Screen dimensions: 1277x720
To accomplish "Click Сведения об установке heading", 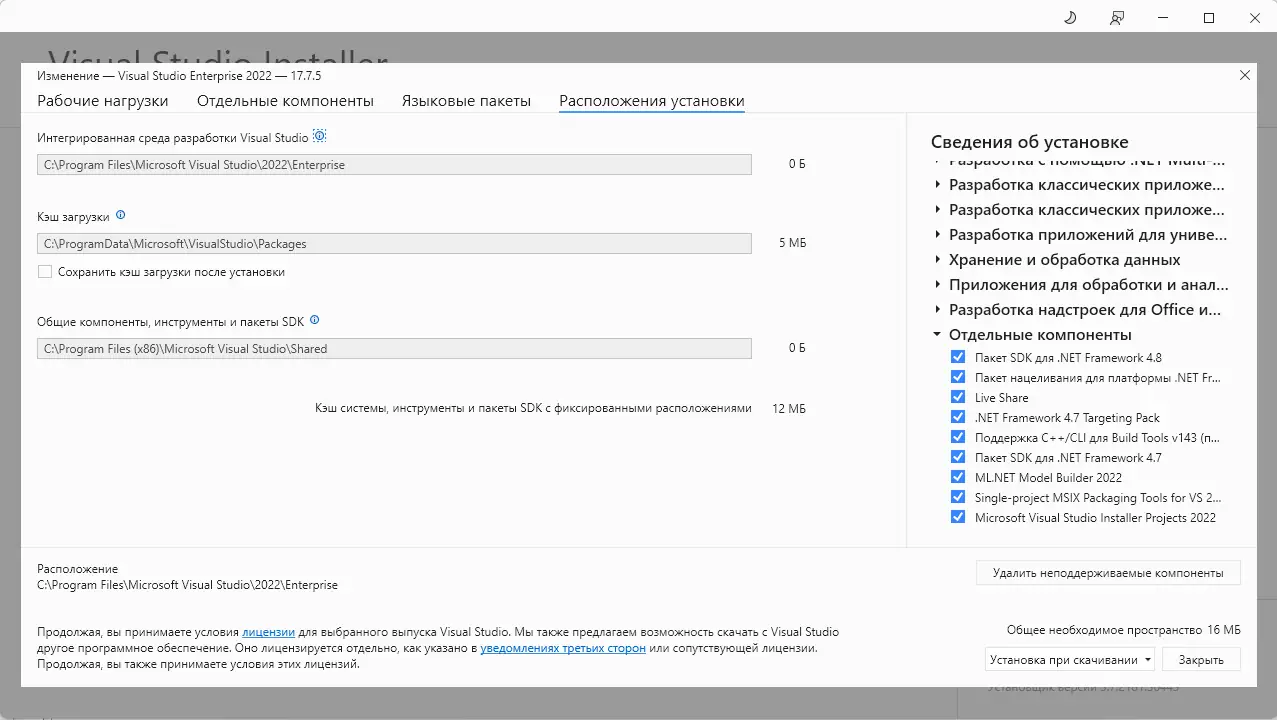I will pyautogui.click(x=1029, y=142).
